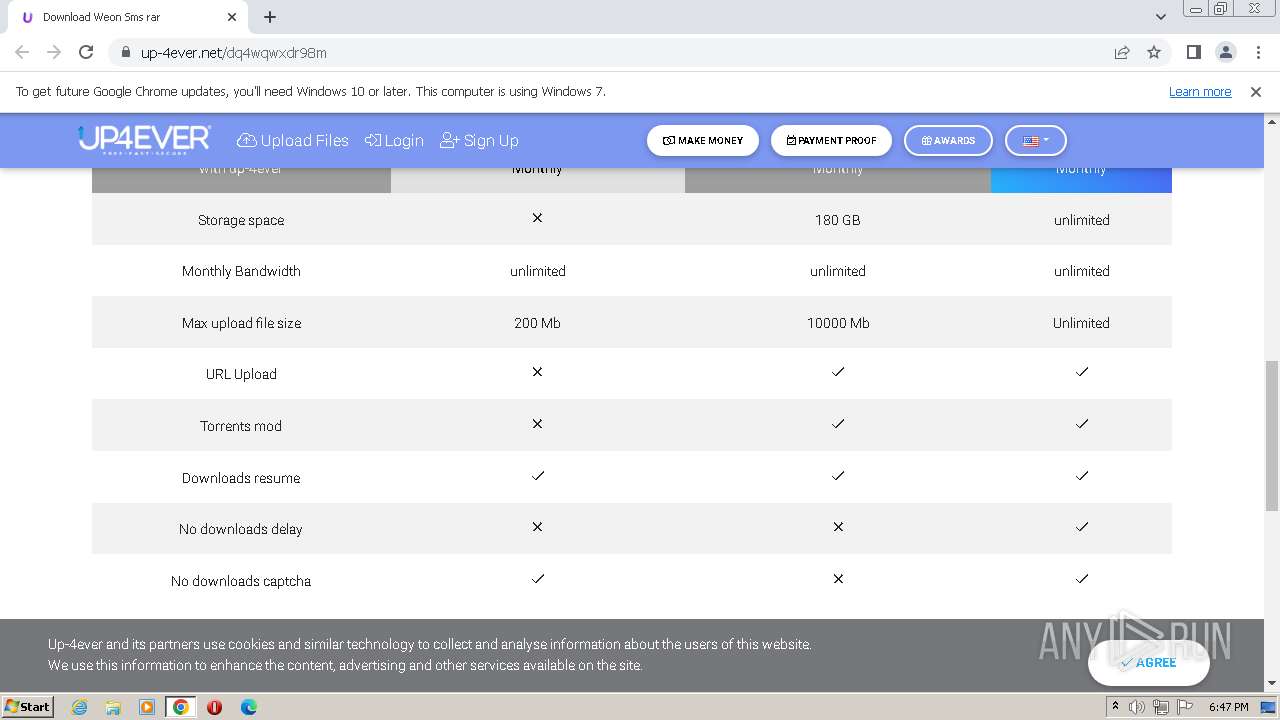Click the Payment Proof button
This screenshot has width=1280, height=720.
coord(831,141)
